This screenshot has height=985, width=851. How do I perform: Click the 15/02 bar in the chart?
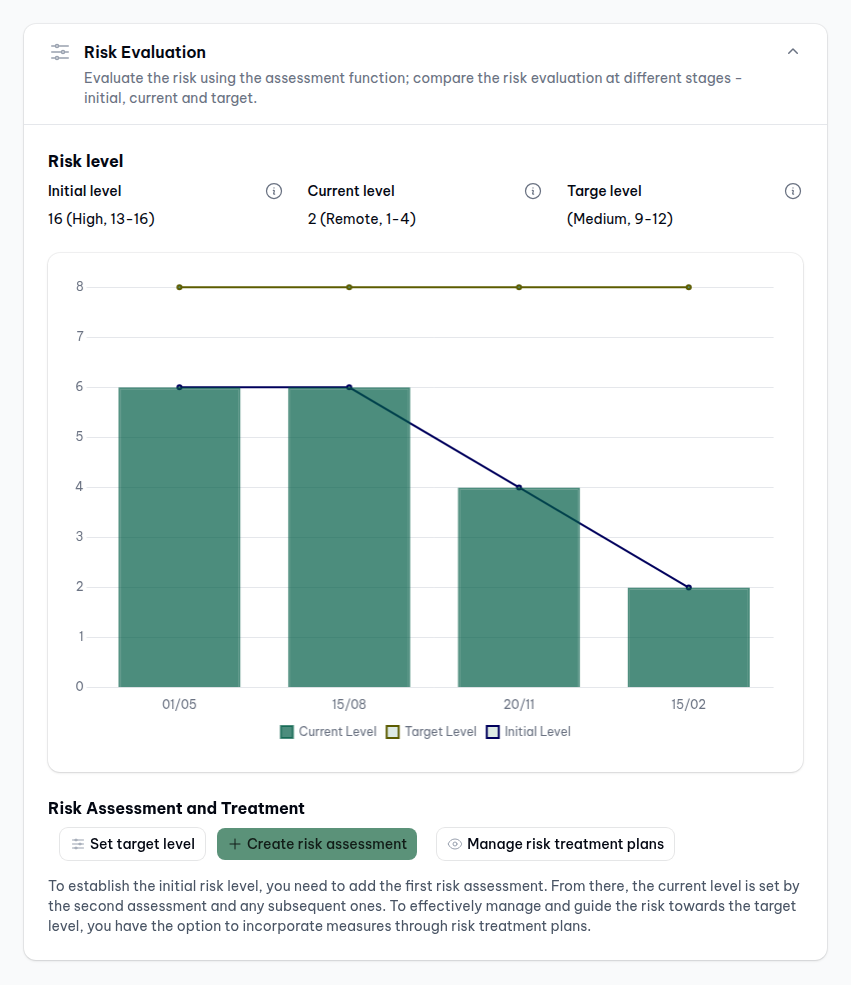pos(689,640)
